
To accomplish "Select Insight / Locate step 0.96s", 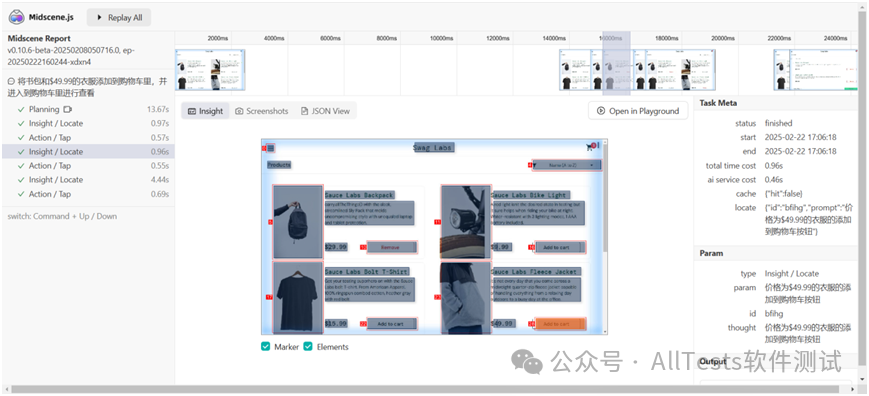I will (x=88, y=152).
